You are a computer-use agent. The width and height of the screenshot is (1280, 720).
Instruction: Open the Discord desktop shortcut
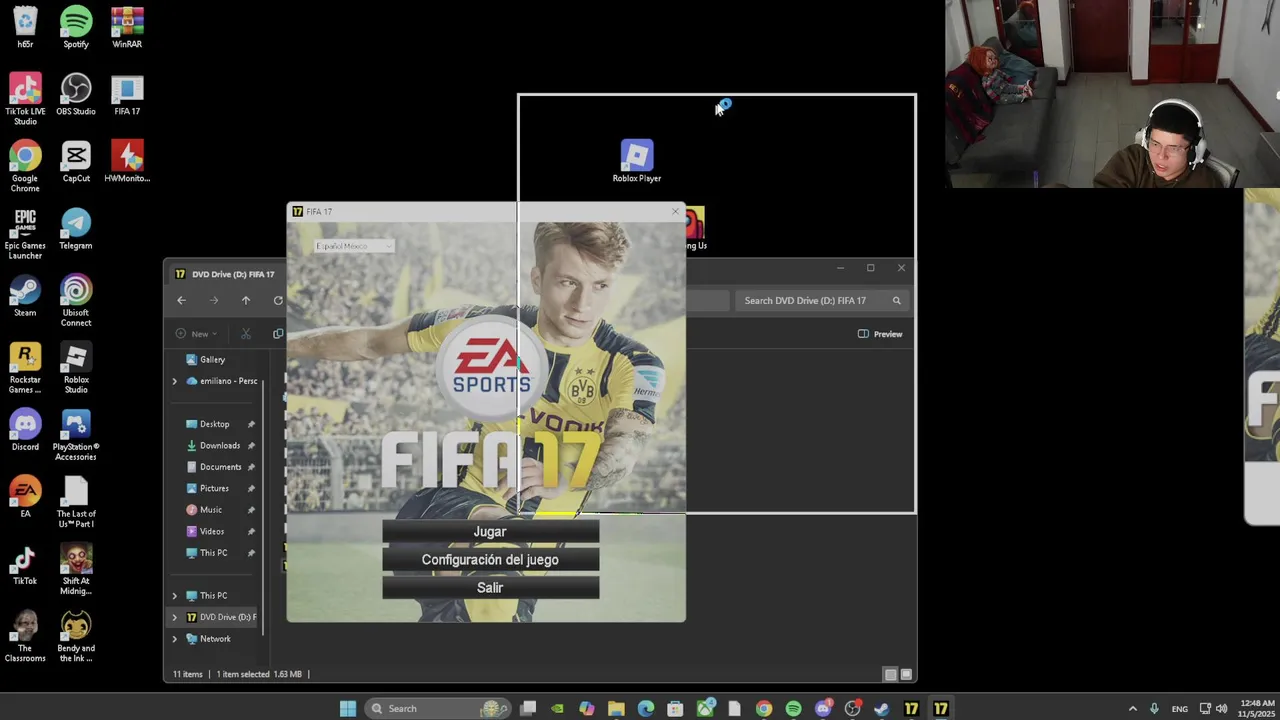pos(25,430)
